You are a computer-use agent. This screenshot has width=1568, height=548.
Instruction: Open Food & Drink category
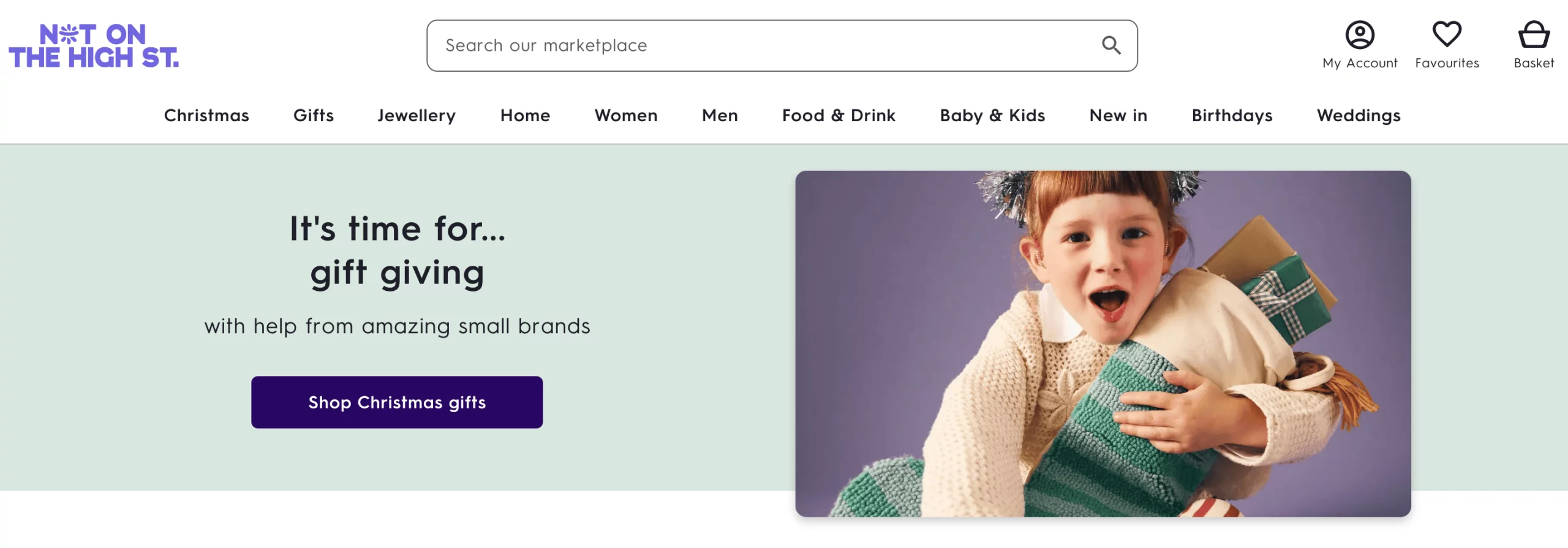[x=839, y=116]
